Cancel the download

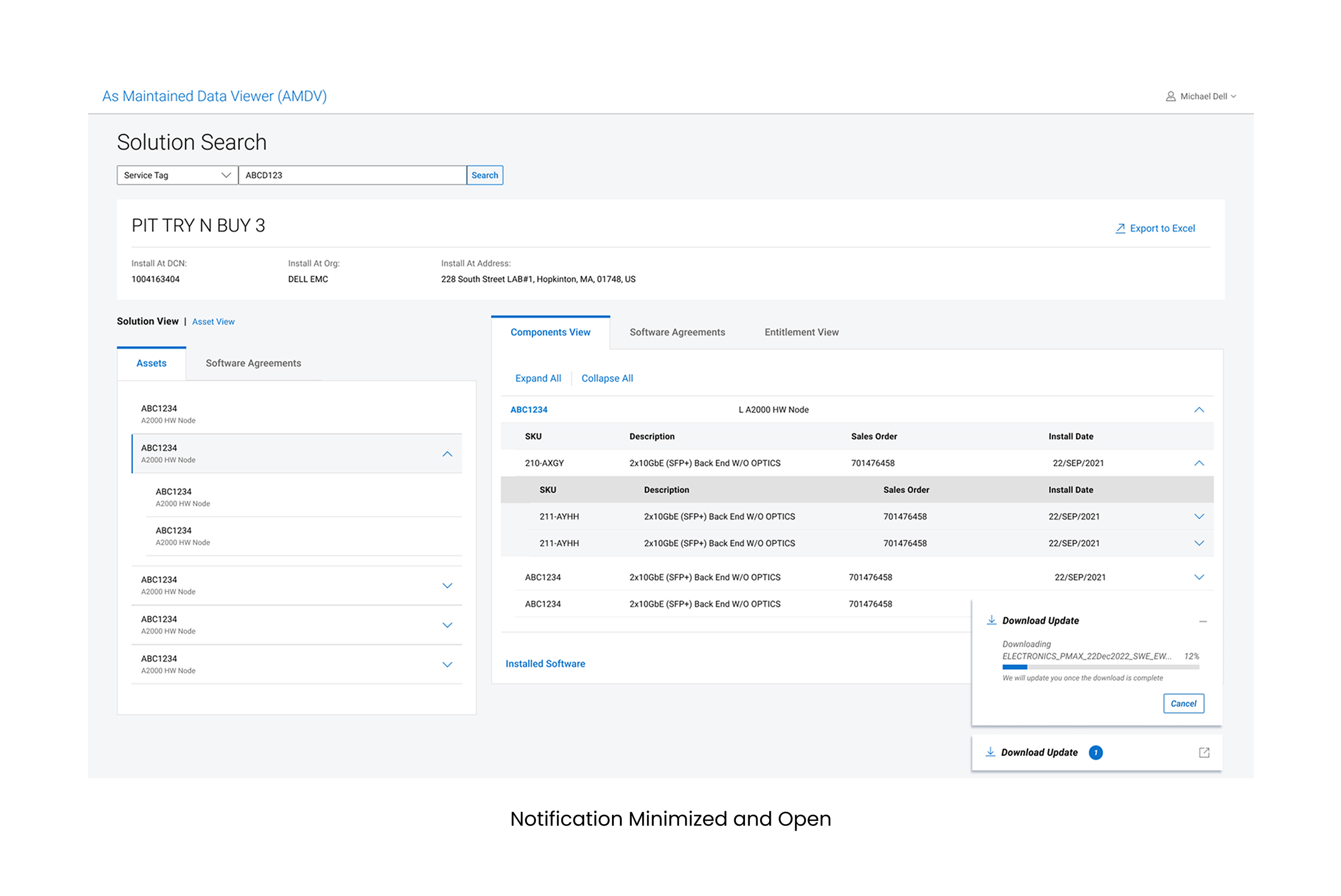(x=1183, y=704)
